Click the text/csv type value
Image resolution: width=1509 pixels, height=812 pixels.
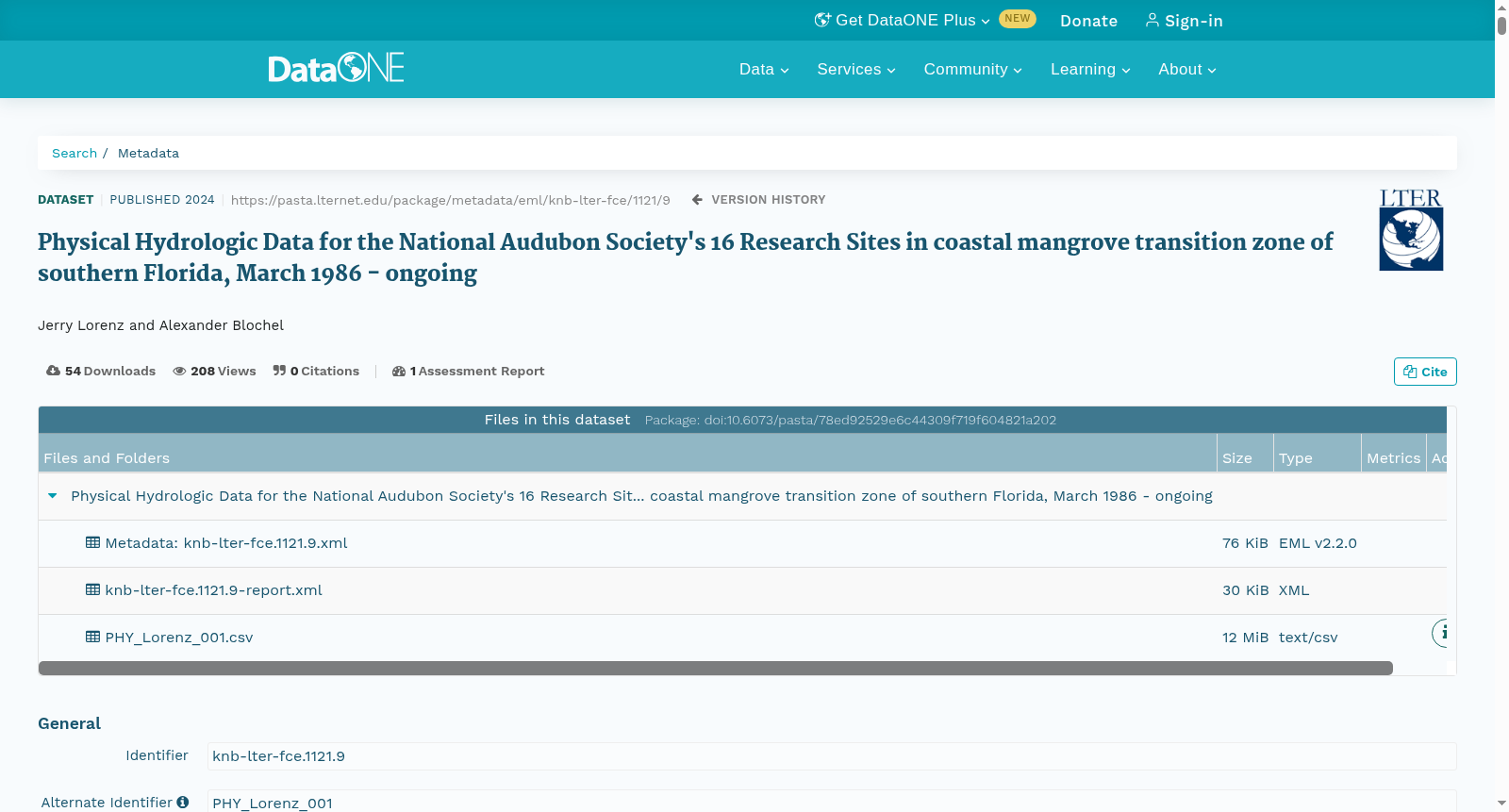(1308, 638)
